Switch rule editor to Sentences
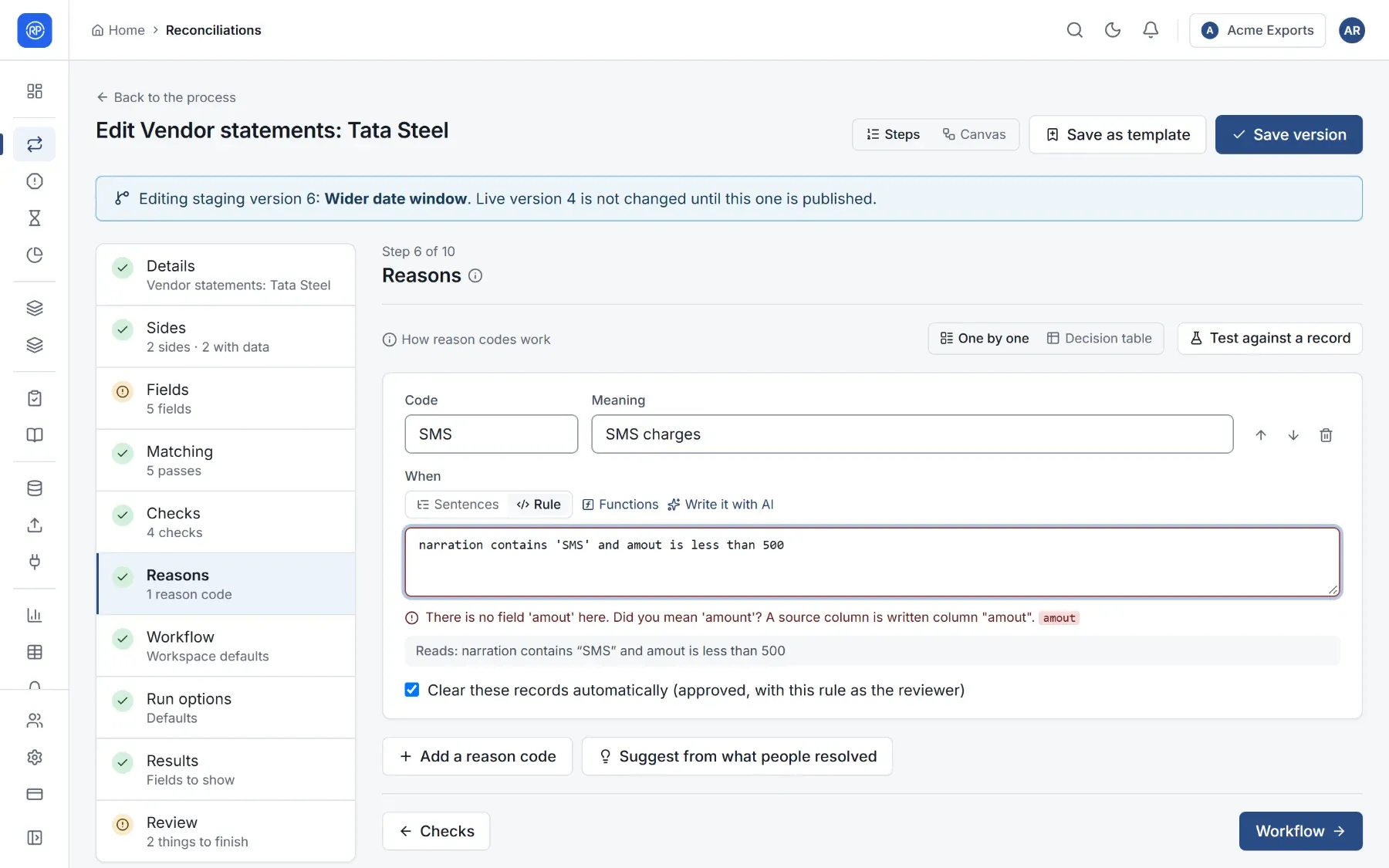Image resolution: width=1389 pixels, height=868 pixels. click(458, 505)
